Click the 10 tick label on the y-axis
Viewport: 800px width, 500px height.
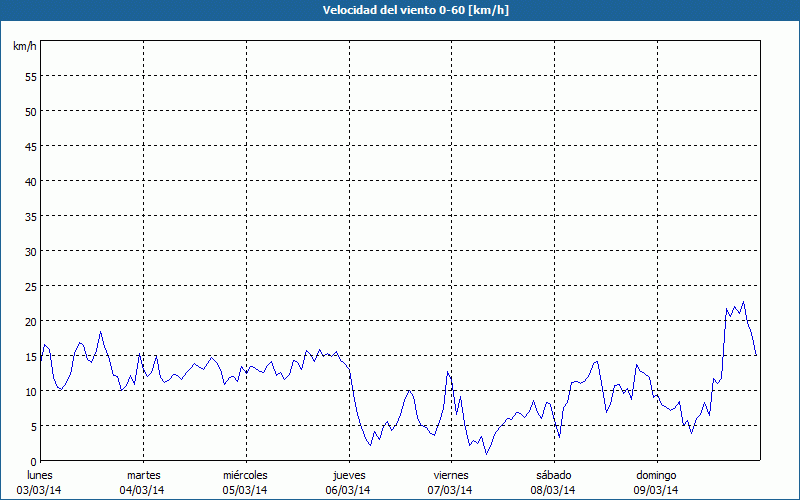30,391
